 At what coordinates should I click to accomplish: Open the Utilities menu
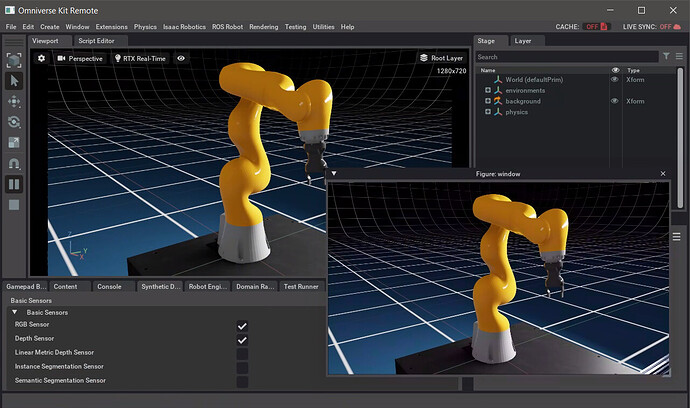pyautogui.click(x=323, y=27)
